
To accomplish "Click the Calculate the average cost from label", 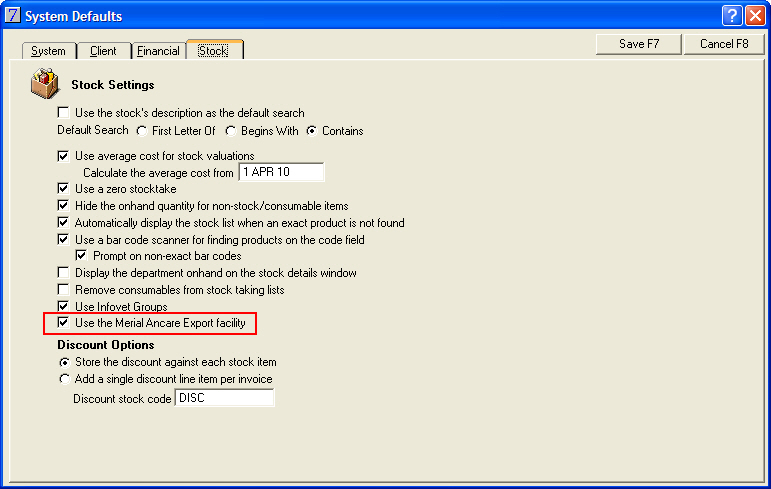I will pyautogui.click(x=158, y=173).
